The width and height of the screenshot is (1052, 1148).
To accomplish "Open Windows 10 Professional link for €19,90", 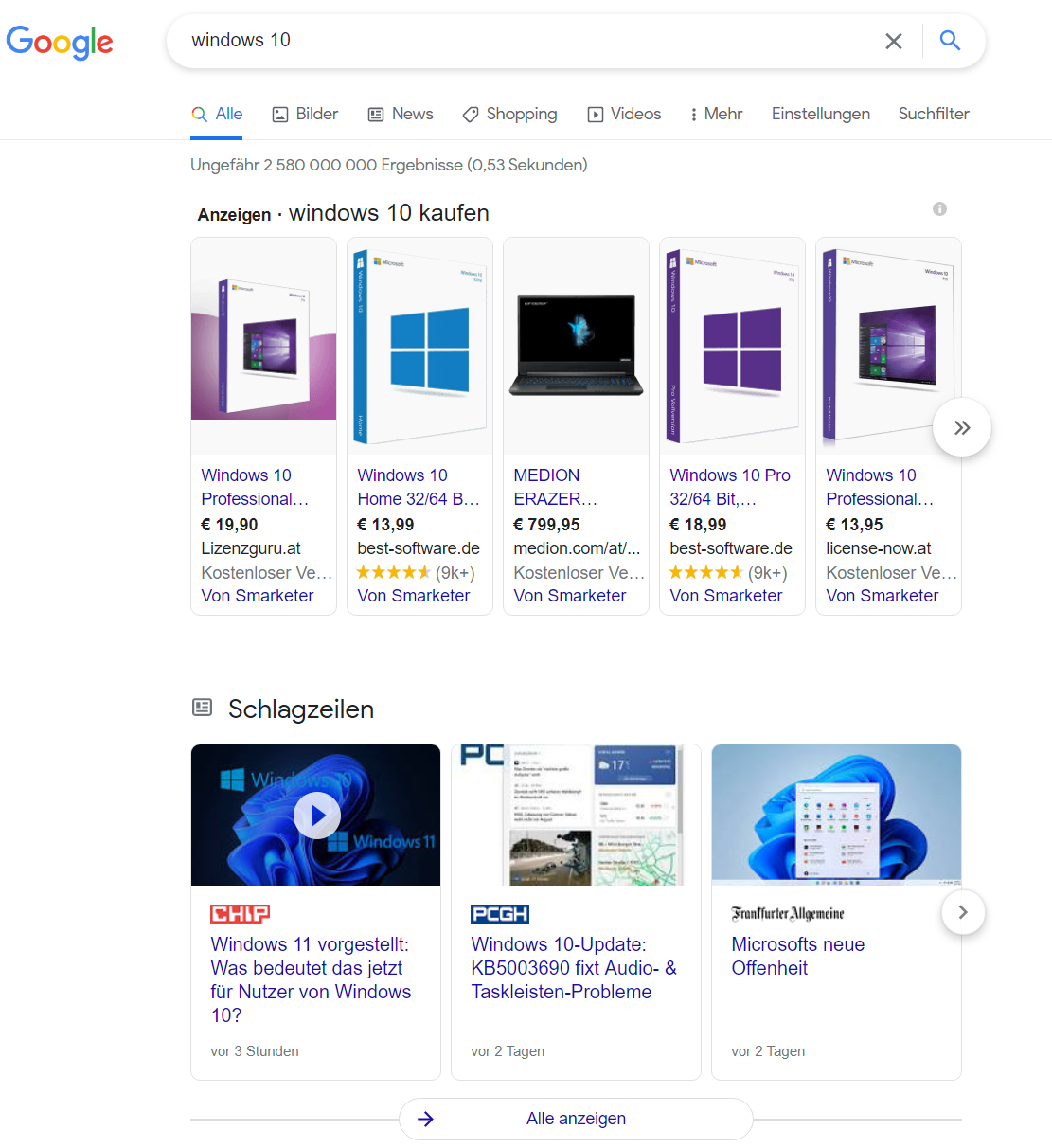I will coord(255,487).
